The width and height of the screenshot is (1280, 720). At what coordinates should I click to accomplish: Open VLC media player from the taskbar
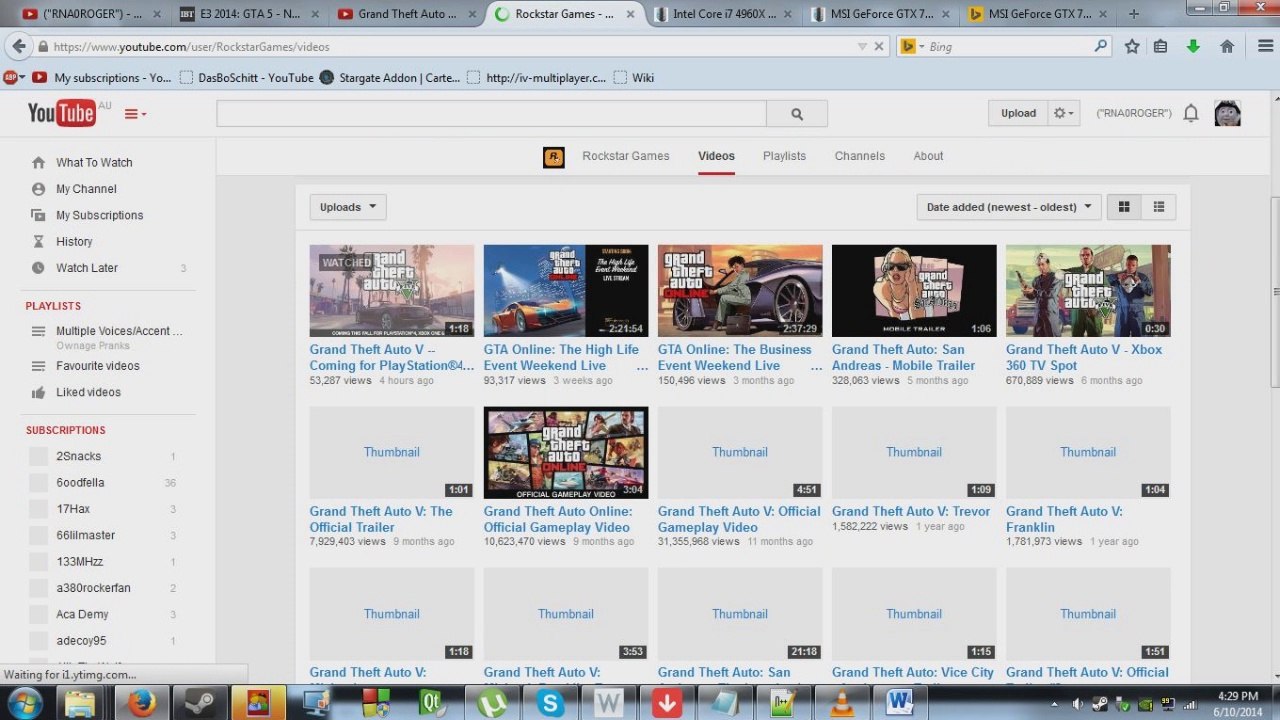coord(842,703)
